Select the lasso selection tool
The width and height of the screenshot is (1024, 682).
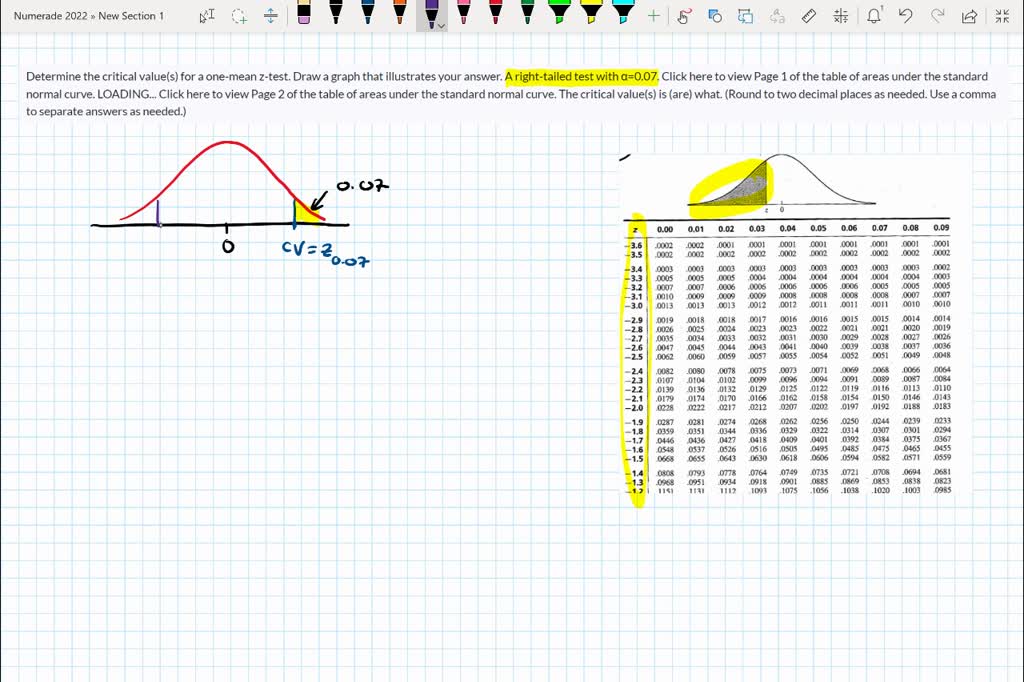[x=238, y=15]
